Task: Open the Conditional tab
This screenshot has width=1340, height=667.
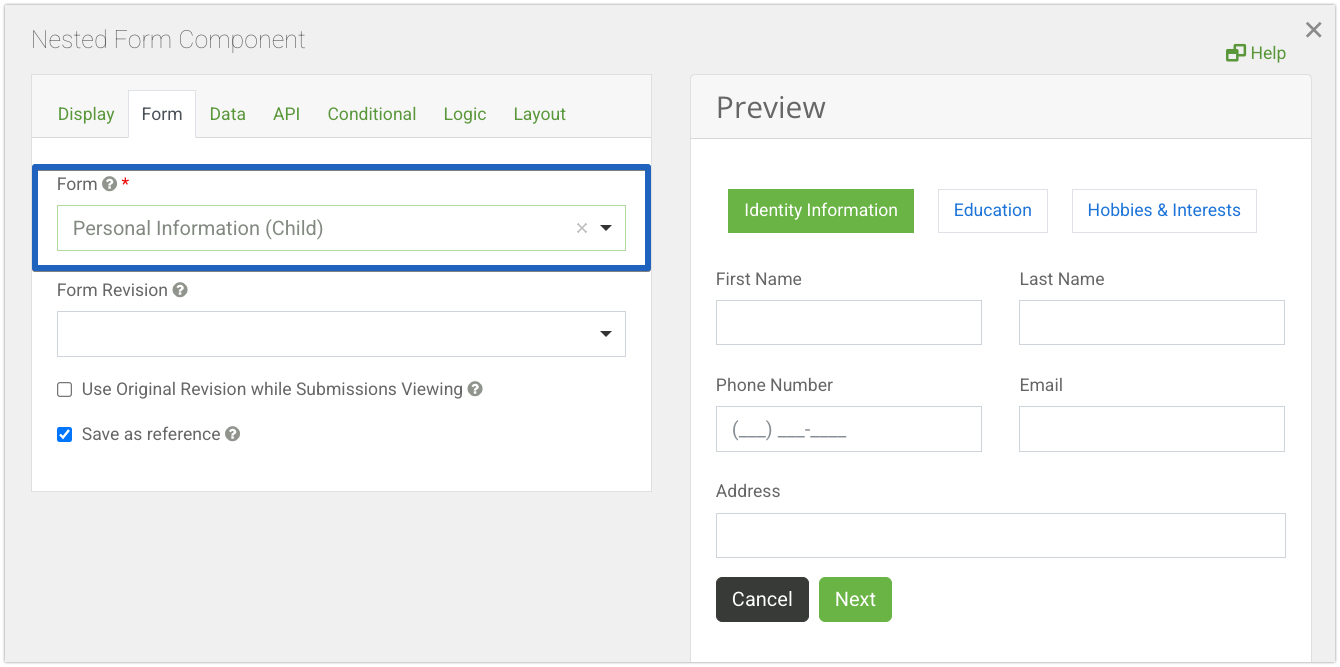Action: point(371,114)
